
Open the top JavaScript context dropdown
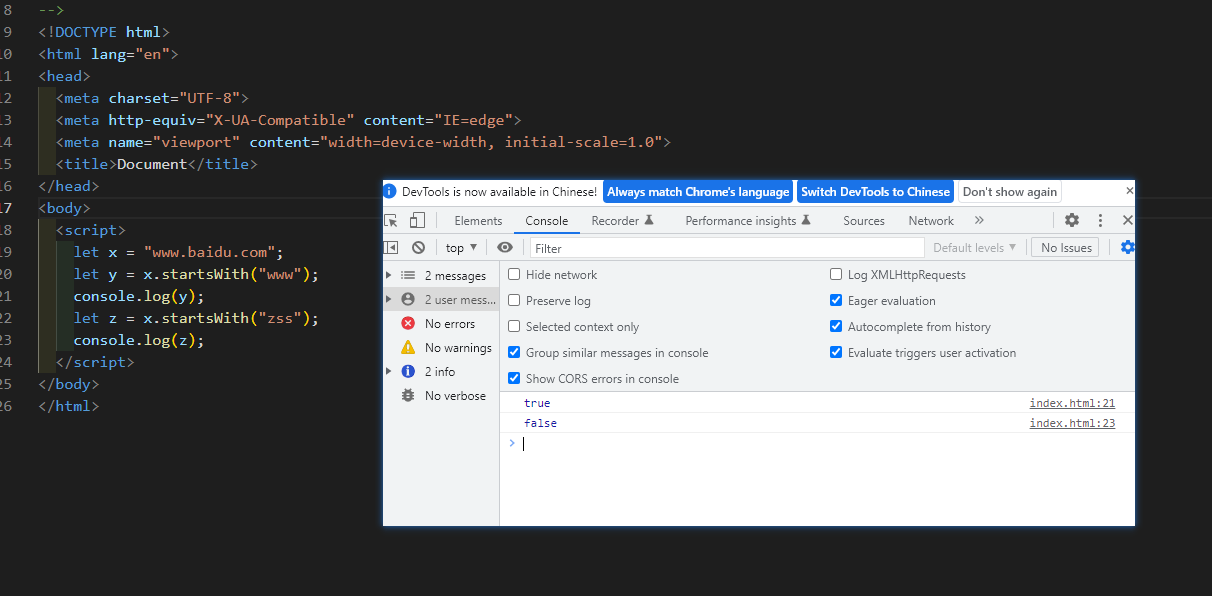point(461,247)
